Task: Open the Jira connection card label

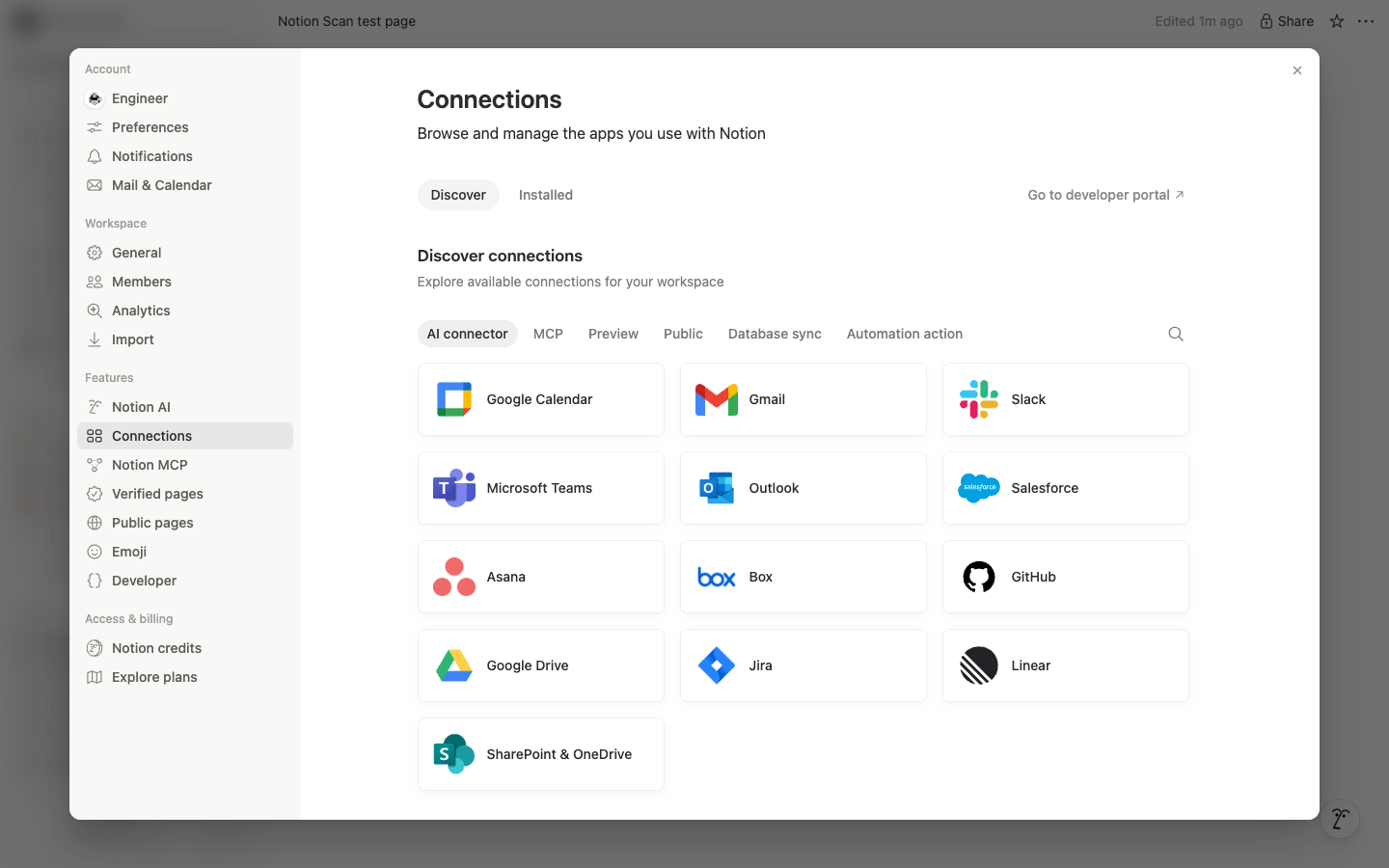Action: (x=761, y=665)
